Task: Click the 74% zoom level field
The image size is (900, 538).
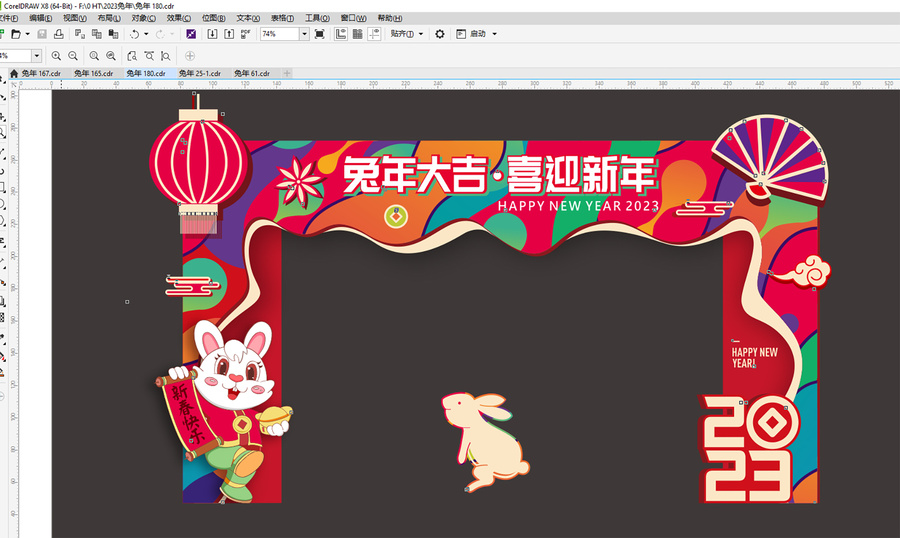Action: (280, 34)
